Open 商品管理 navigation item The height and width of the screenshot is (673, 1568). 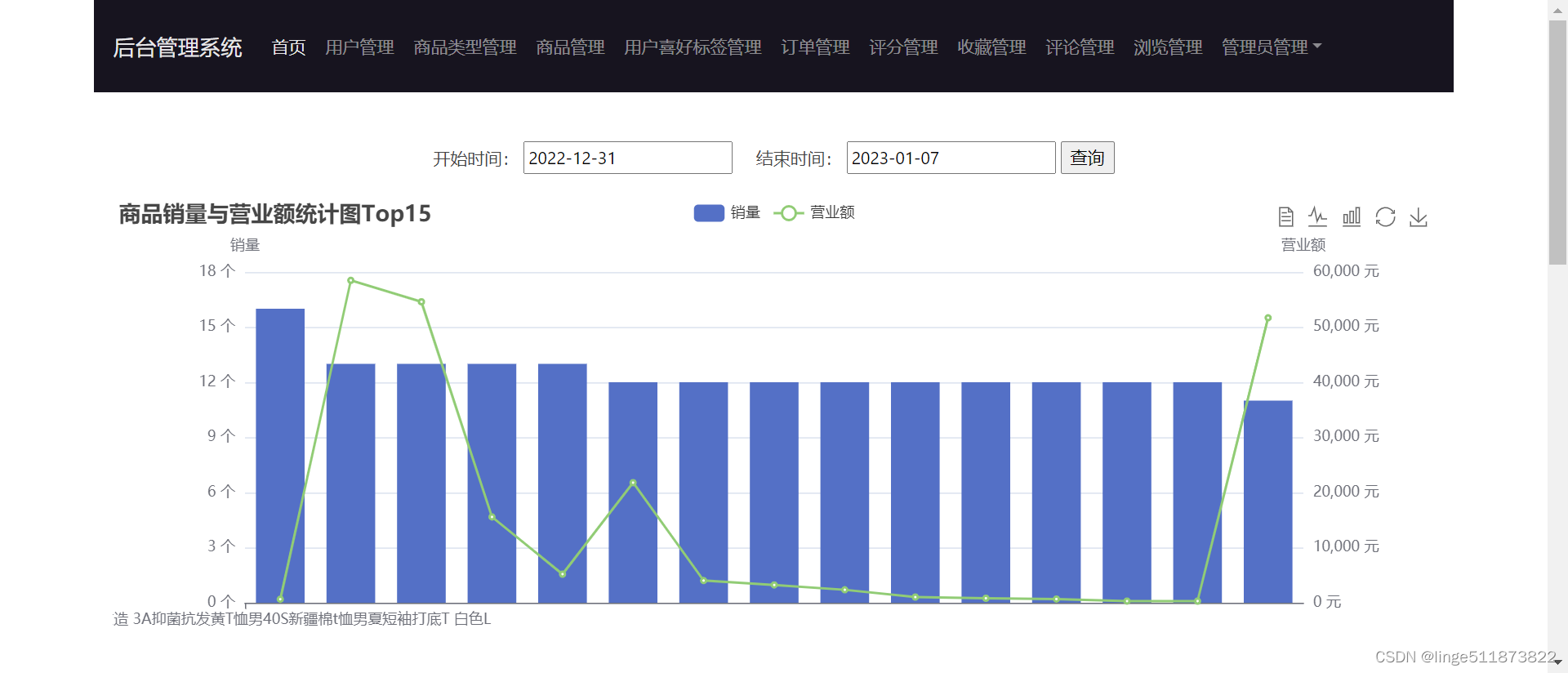click(x=570, y=47)
